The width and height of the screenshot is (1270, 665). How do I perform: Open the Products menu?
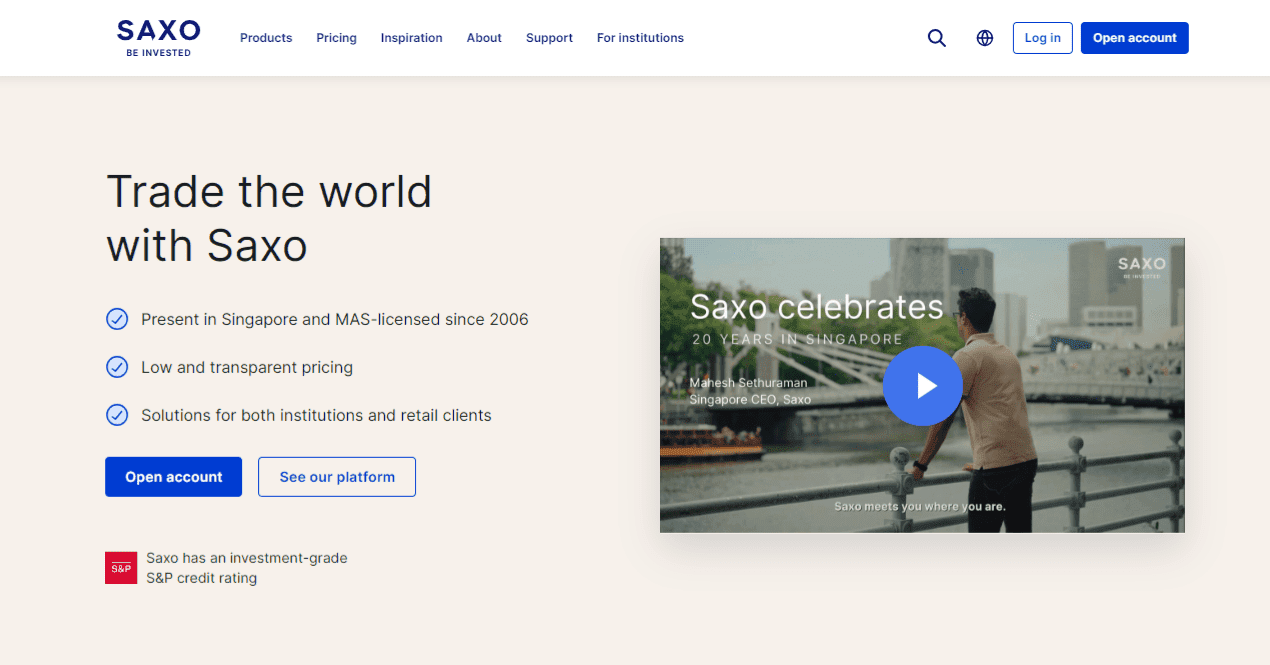point(266,38)
